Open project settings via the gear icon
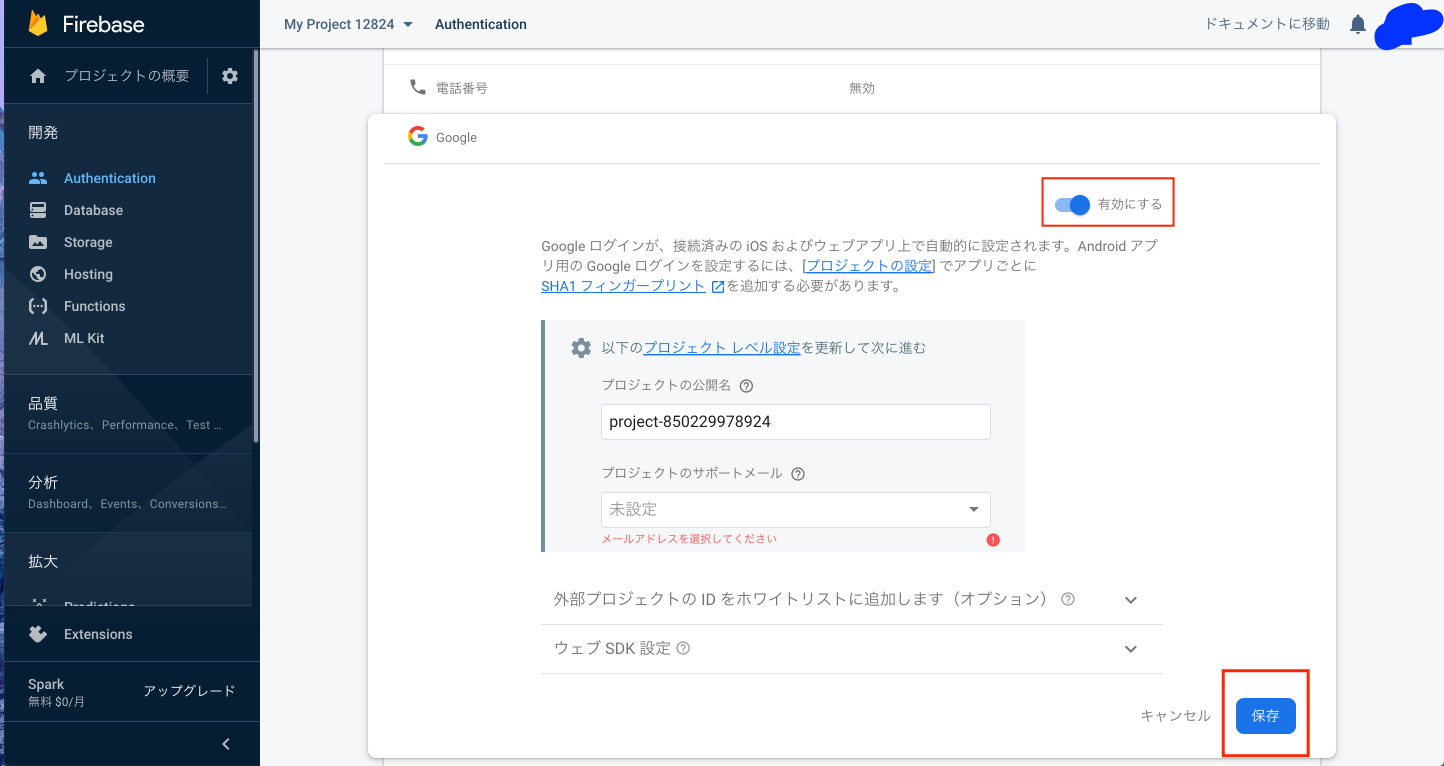This screenshot has height=766, width=1444. click(x=229, y=75)
